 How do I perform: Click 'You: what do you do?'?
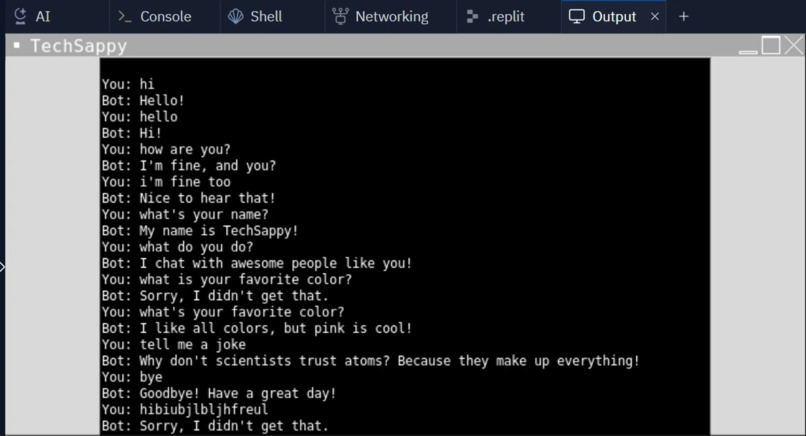pyautogui.click(x=177, y=247)
